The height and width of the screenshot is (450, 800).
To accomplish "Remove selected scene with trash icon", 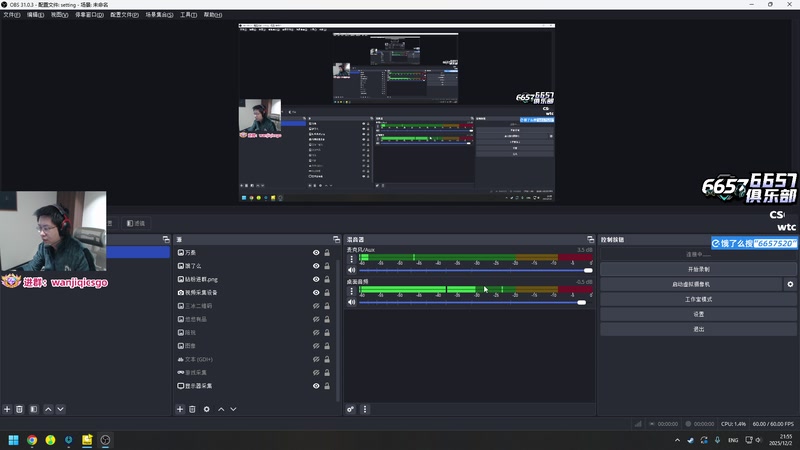I will pyautogui.click(x=19, y=409).
